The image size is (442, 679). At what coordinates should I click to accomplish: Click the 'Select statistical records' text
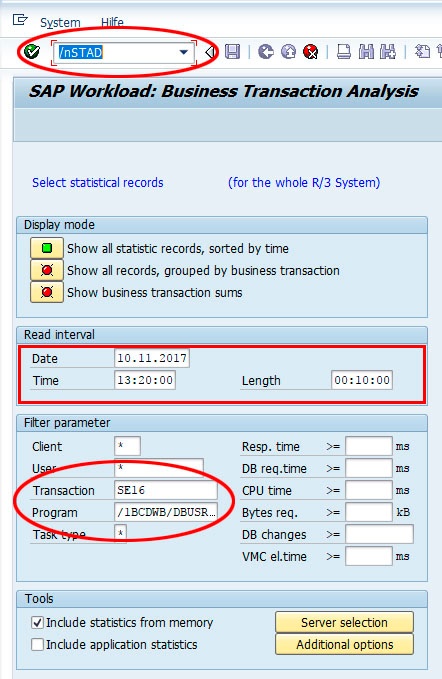(98, 182)
